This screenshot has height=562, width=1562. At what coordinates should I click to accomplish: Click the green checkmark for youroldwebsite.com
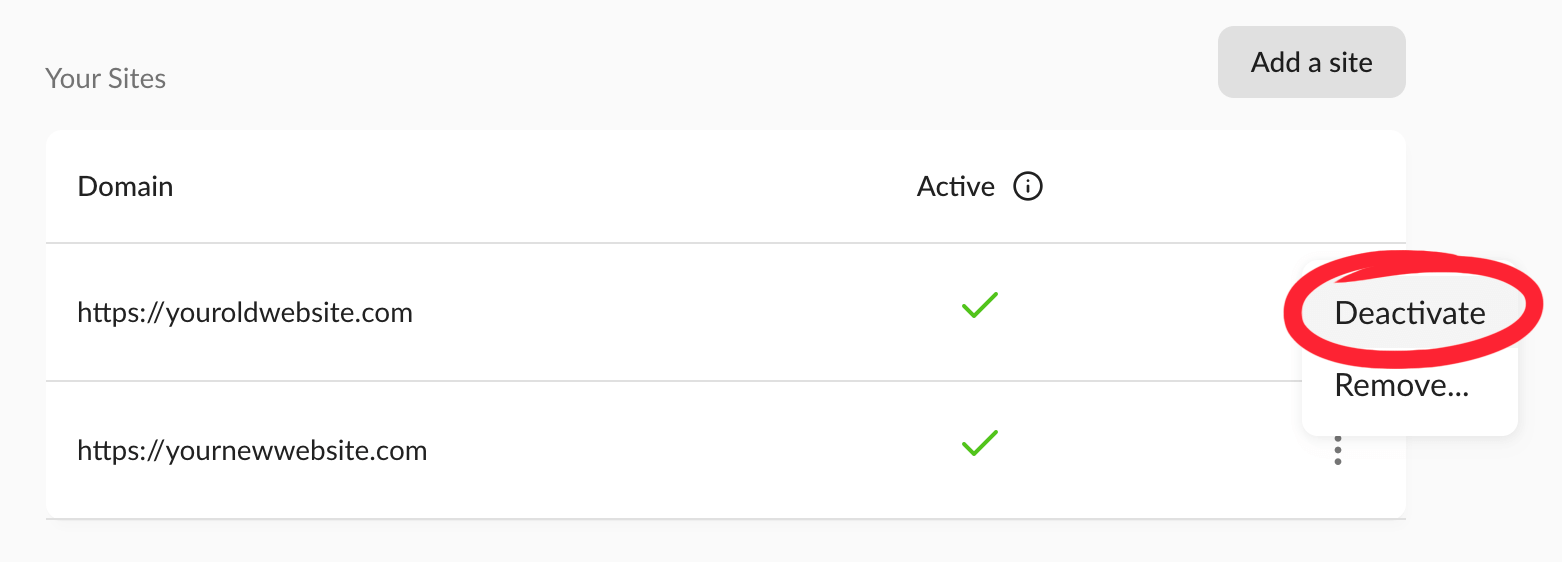coord(980,305)
